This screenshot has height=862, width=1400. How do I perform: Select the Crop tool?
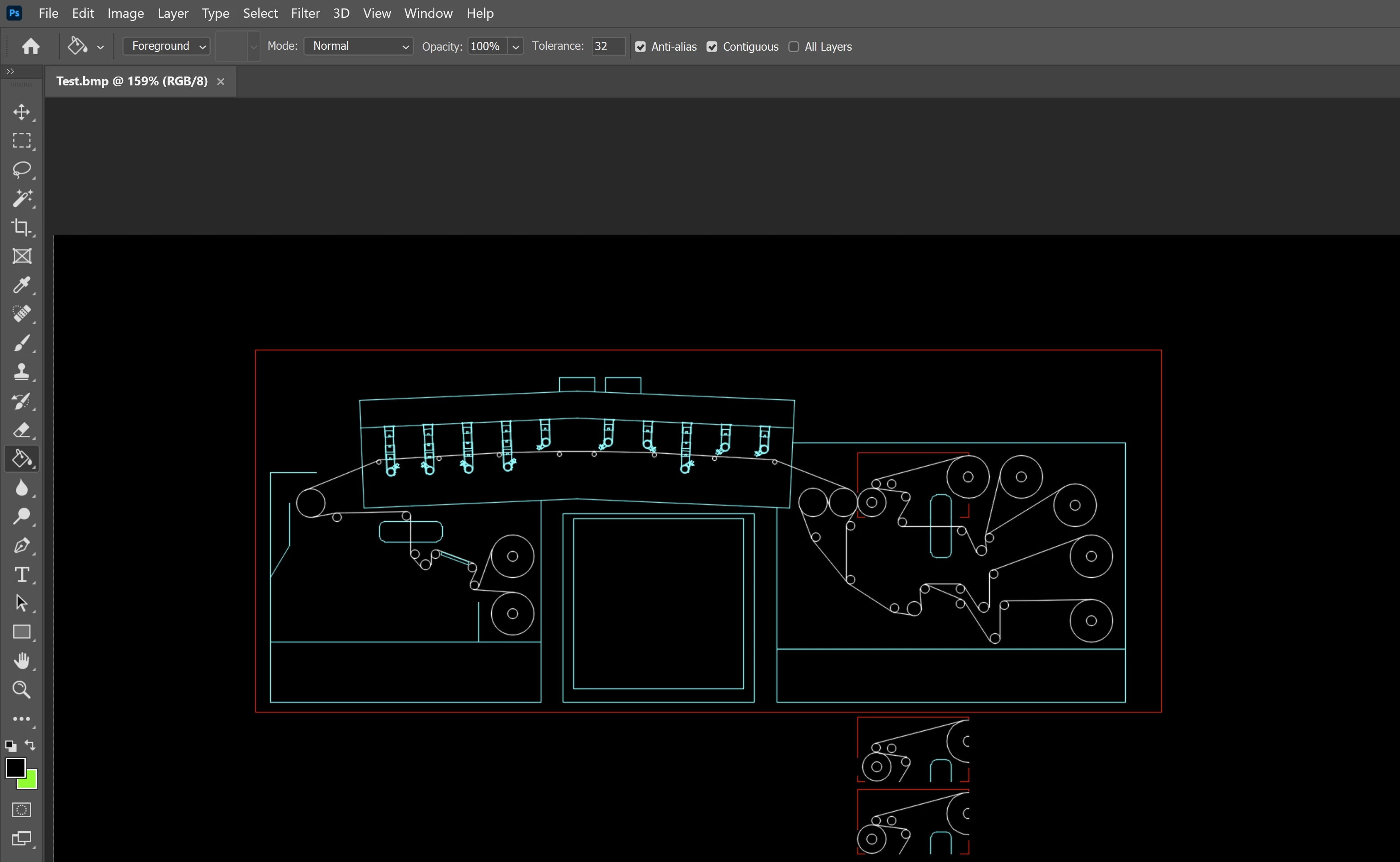pyautogui.click(x=22, y=227)
